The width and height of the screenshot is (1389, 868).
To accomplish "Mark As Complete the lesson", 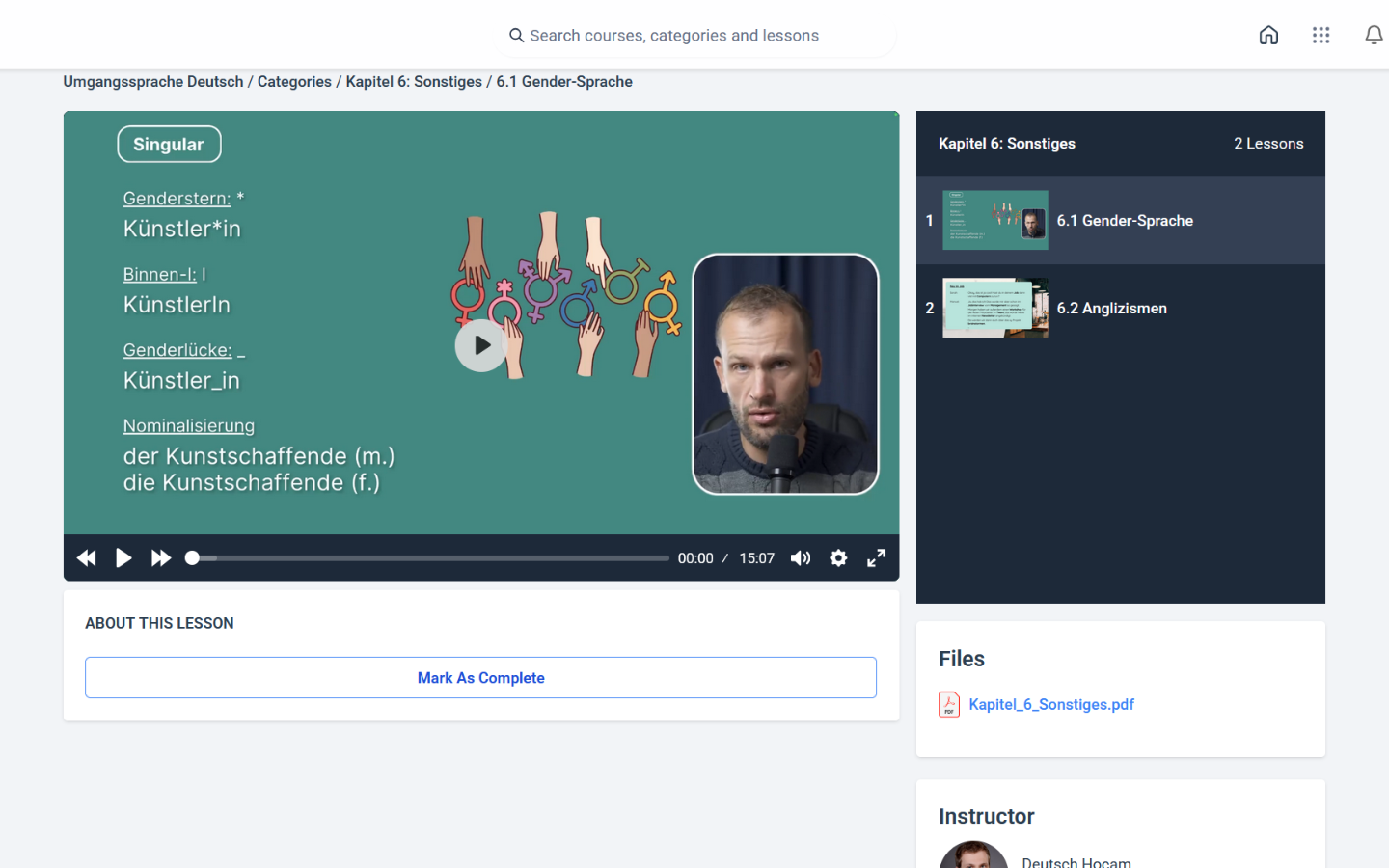I will (x=480, y=678).
